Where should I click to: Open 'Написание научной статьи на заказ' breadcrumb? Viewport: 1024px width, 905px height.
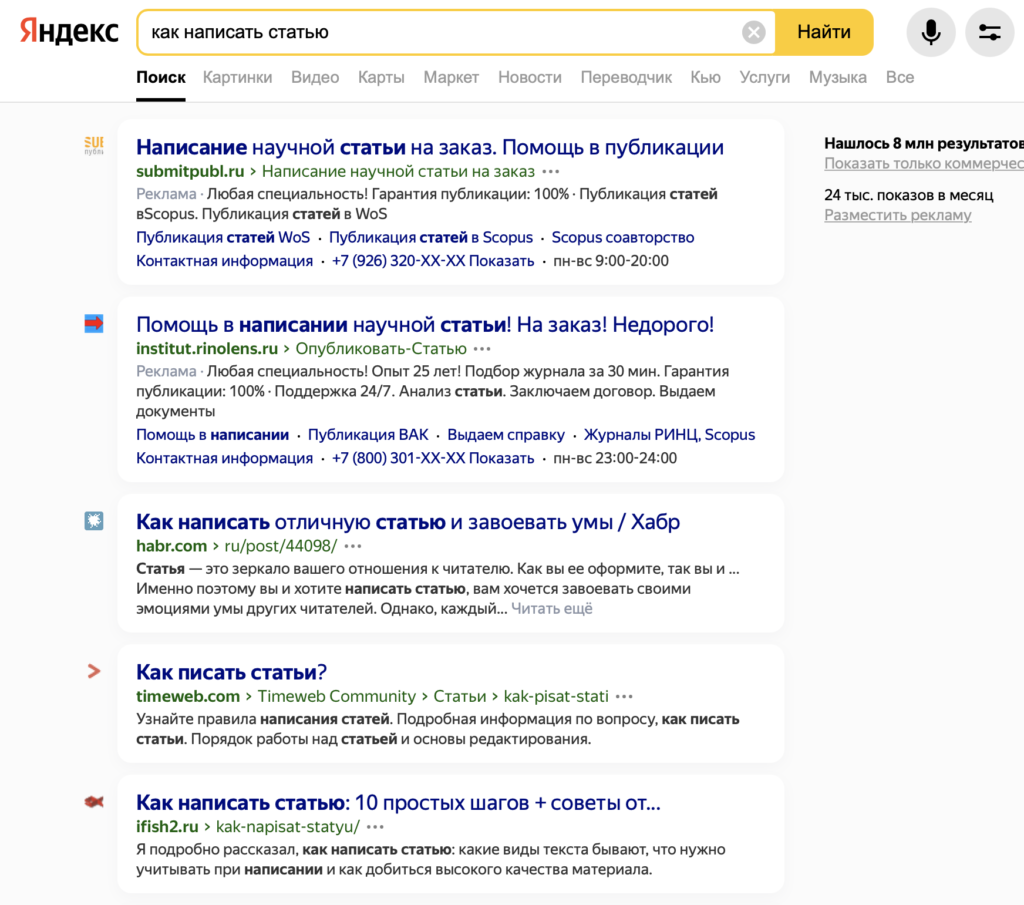[x=398, y=172]
